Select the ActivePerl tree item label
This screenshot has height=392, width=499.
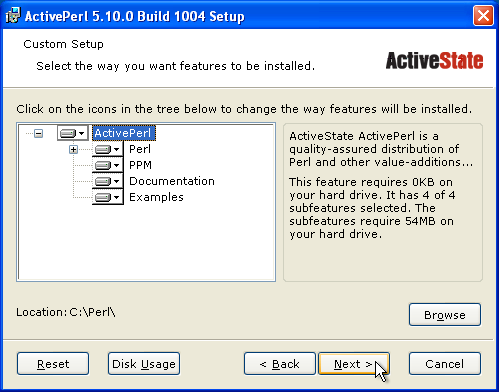pos(123,133)
